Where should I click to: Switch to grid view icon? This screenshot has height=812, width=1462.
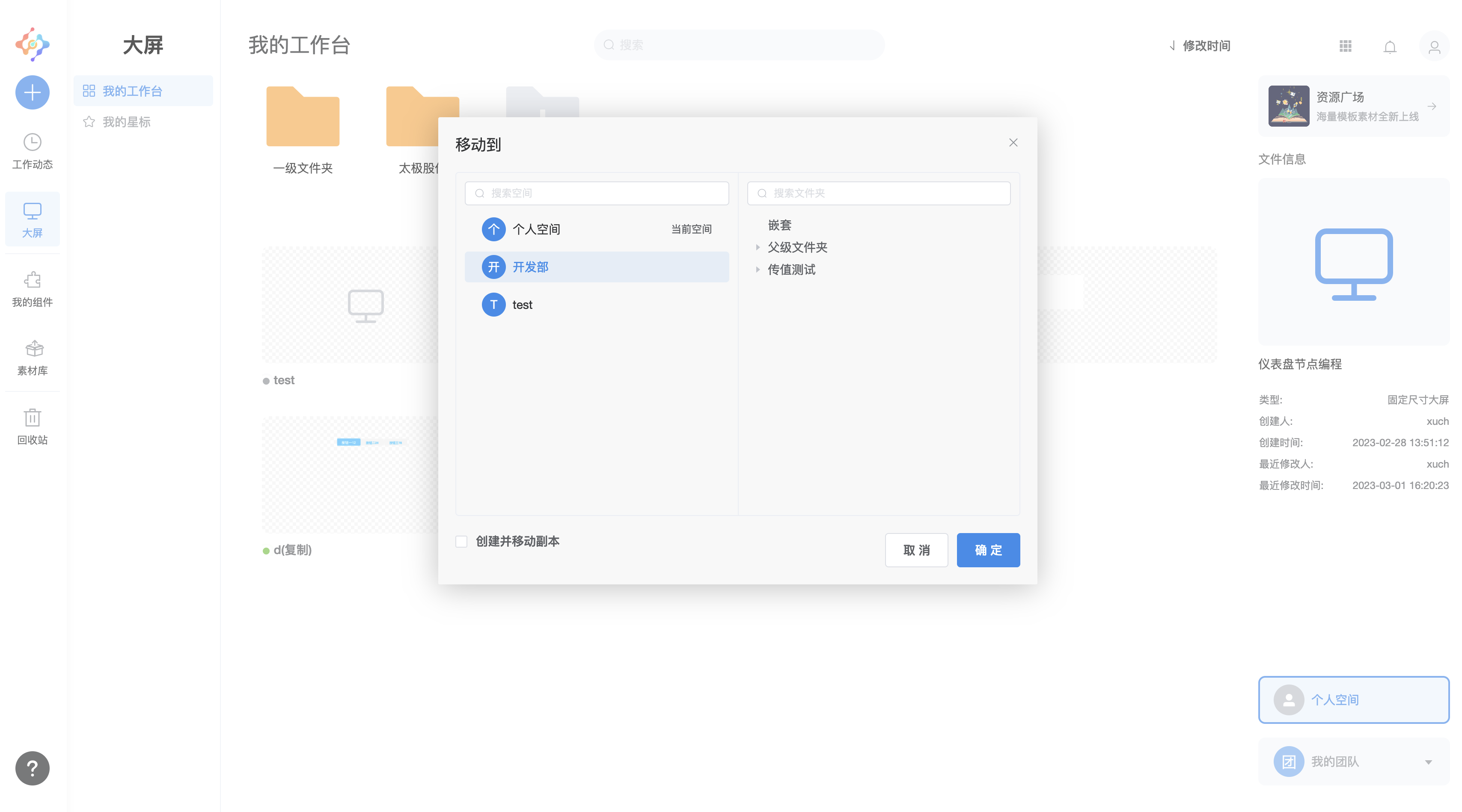(x=1345, y=46)
